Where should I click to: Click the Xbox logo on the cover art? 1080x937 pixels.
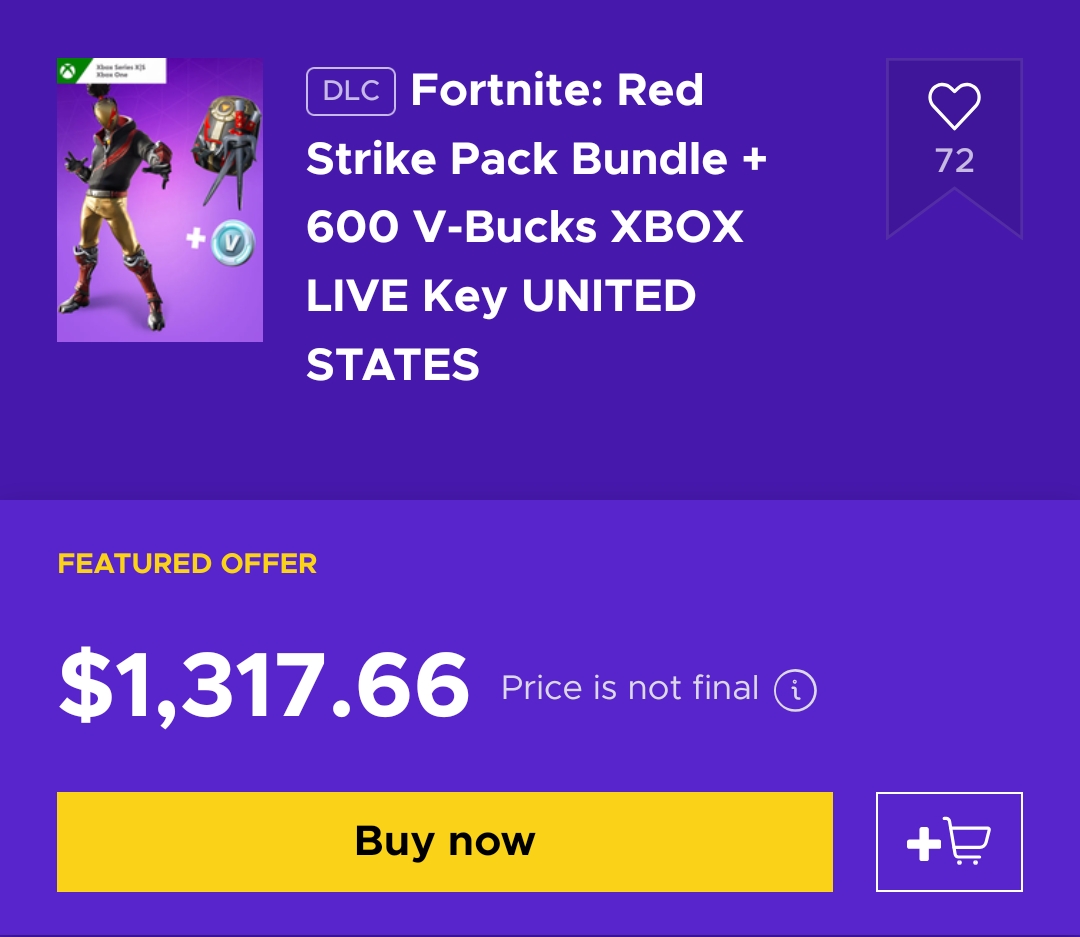coord(68,70)
